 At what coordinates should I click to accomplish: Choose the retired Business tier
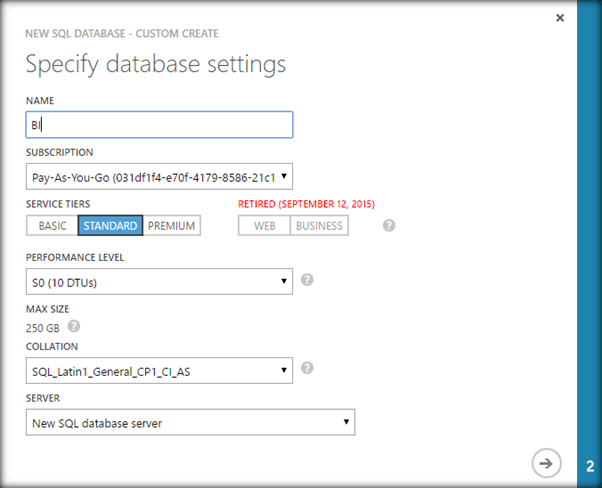[319, 225]
